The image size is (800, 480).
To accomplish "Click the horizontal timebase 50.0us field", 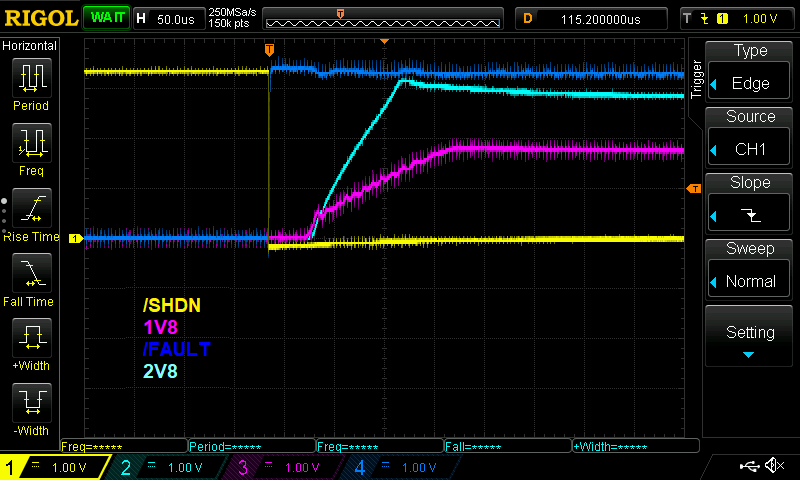I will [168, 19].
